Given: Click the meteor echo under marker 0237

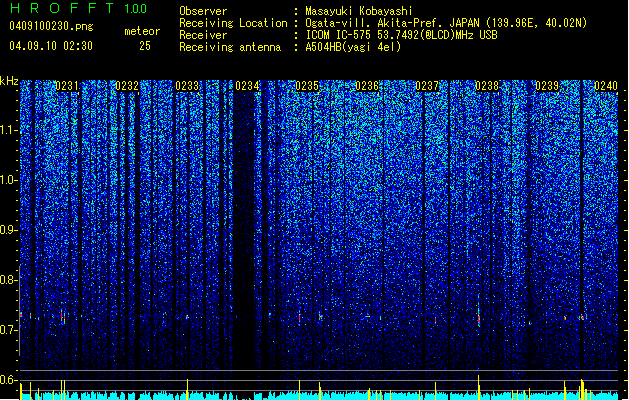Looking at the screenshot, I should (436, 320).
